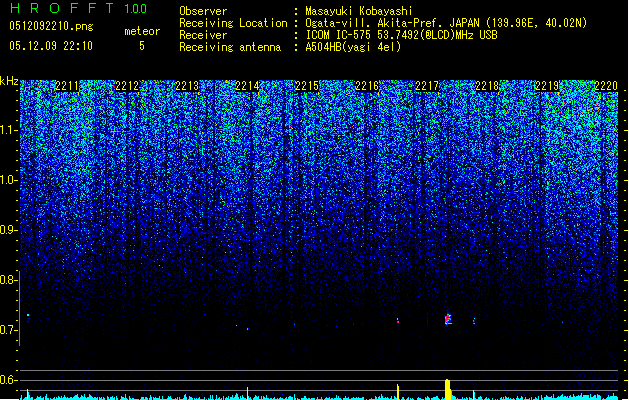Select the filename 0512092210.png
The width and height of the screenshot is (629, 400).
coord(51,27)
